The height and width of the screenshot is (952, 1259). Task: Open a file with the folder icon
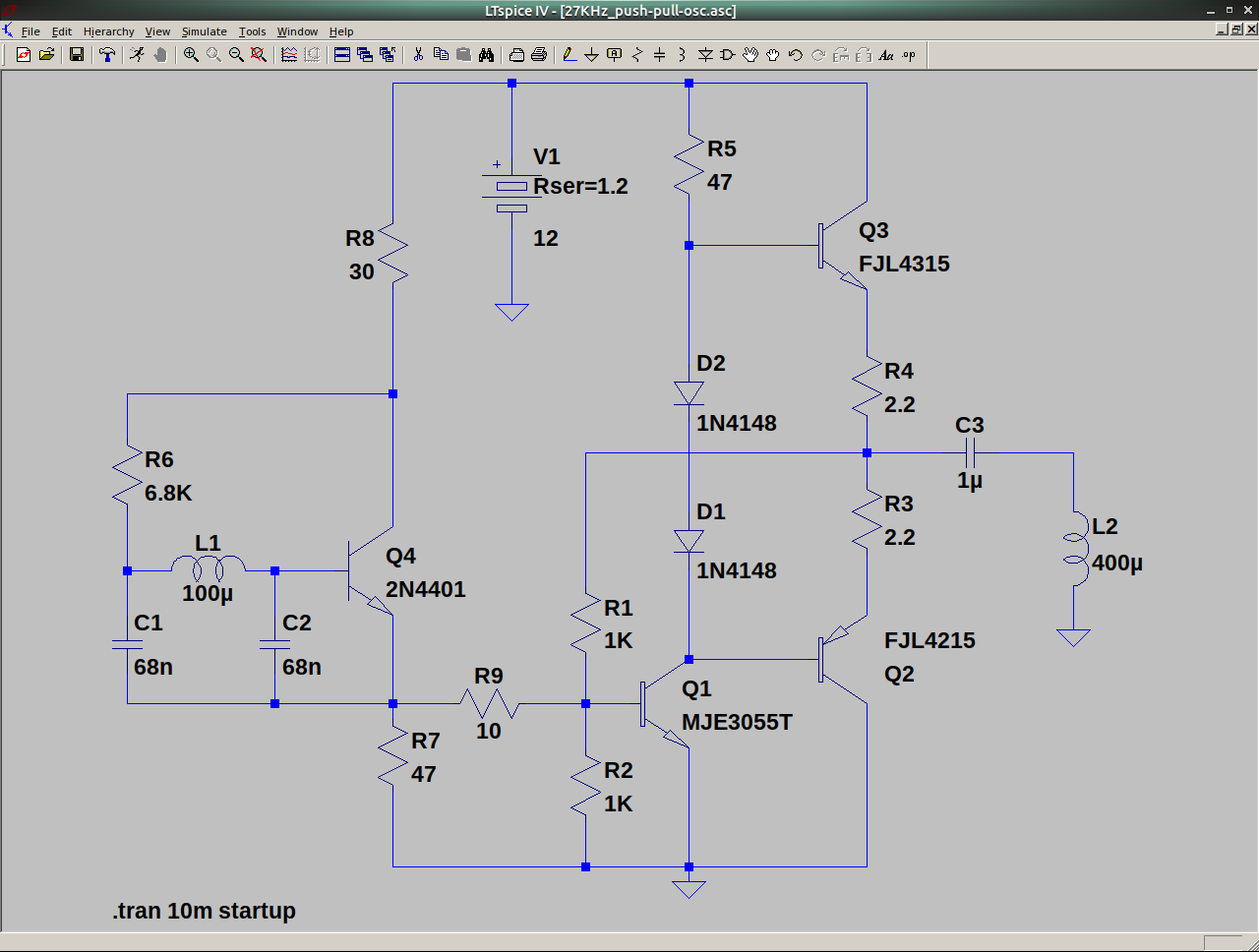click(x=46, y=55)
